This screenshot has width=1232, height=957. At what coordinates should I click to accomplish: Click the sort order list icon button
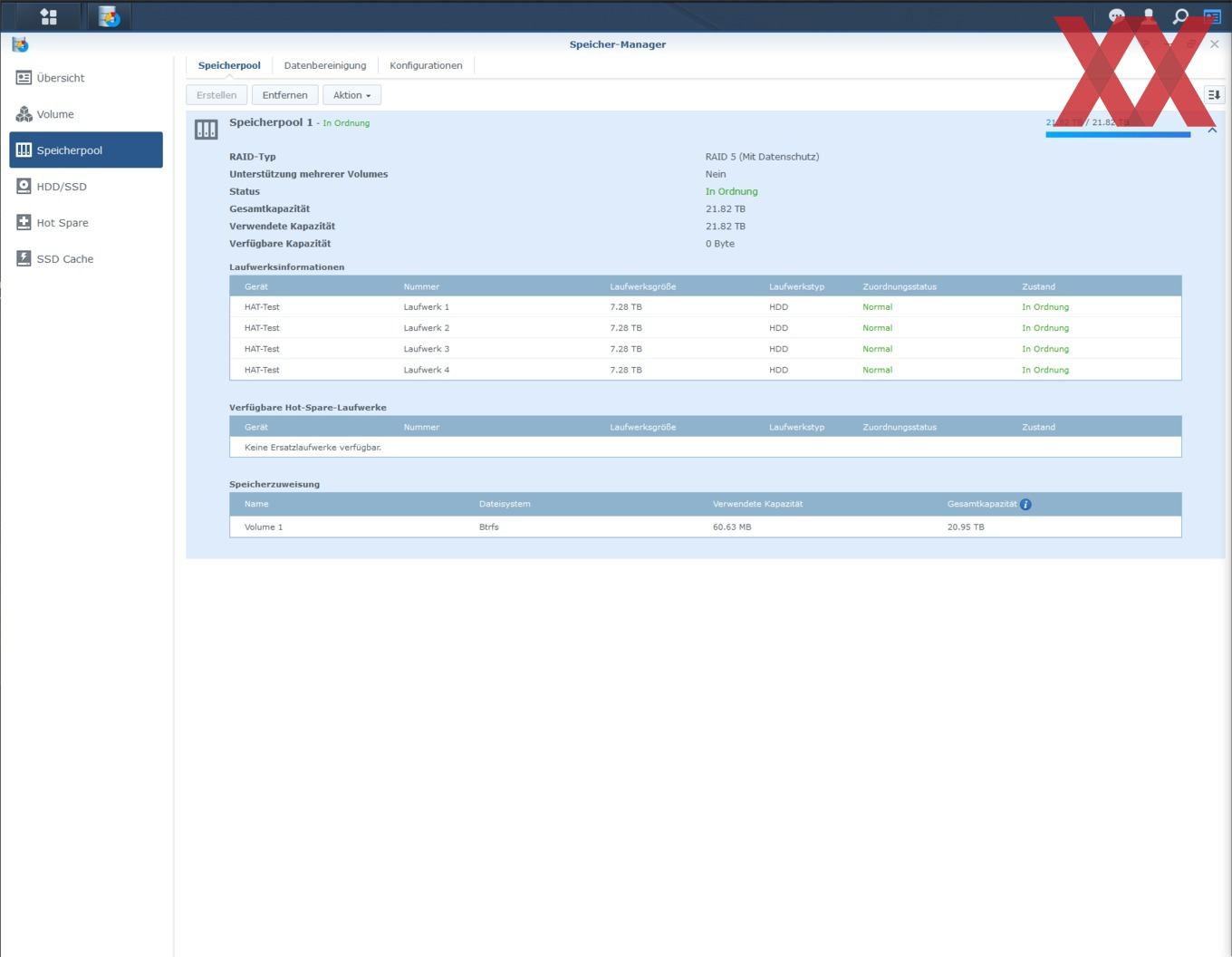pos(1214,94)
